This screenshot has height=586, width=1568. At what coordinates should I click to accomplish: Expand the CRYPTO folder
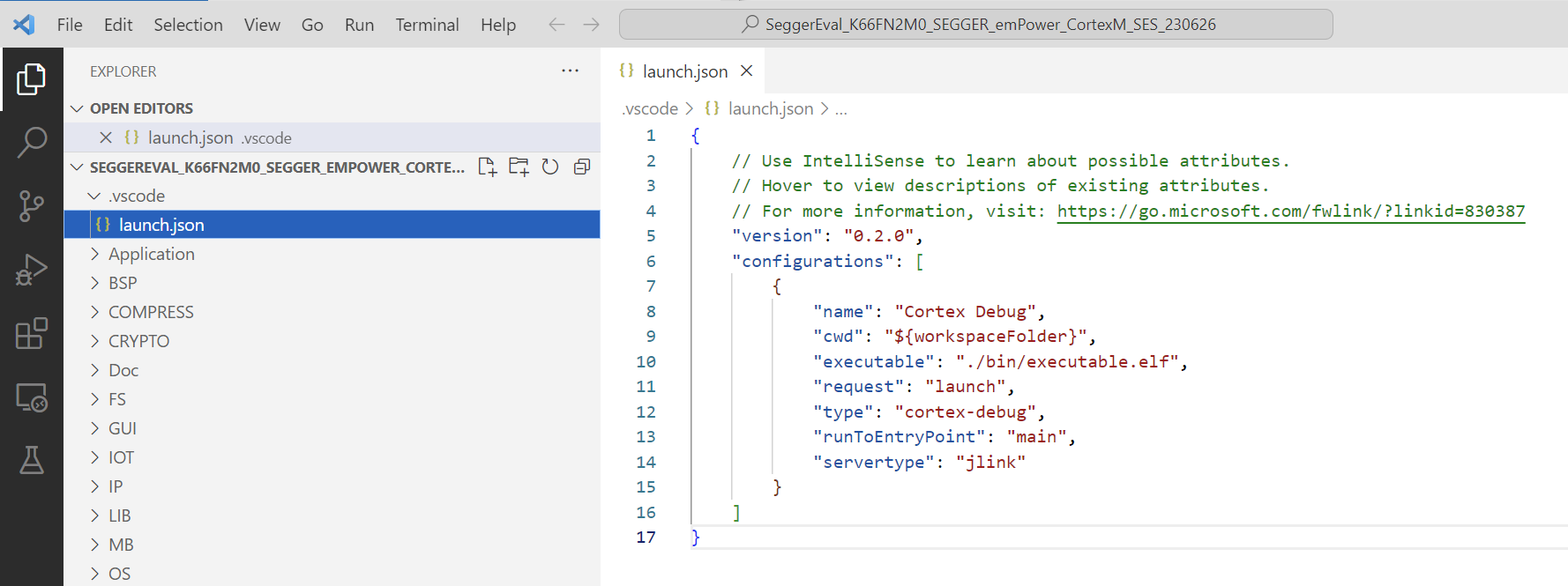(138, 341)
